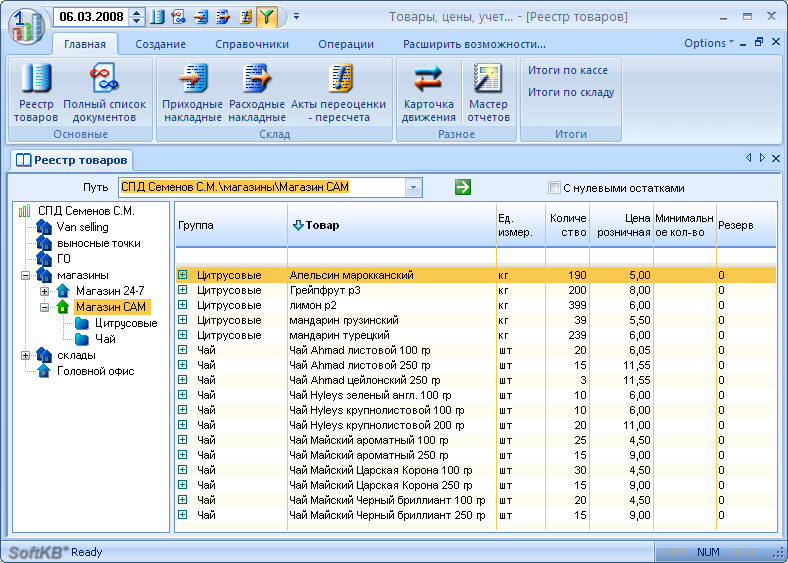This screenshot has height=563, width=788.
Task: Expand the склады tree node
Action: (x=26, y=355)
